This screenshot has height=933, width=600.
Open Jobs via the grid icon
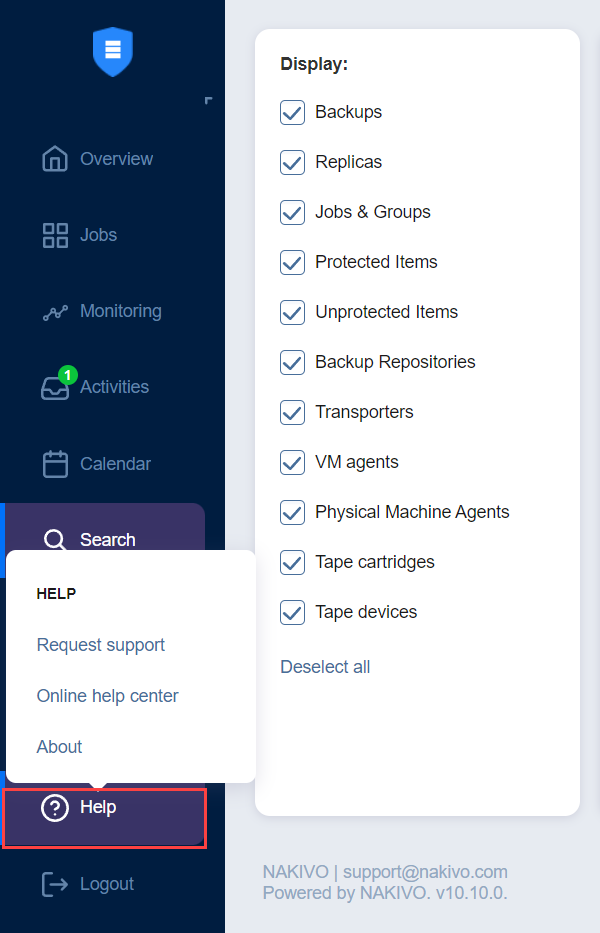tap(55, 235)
